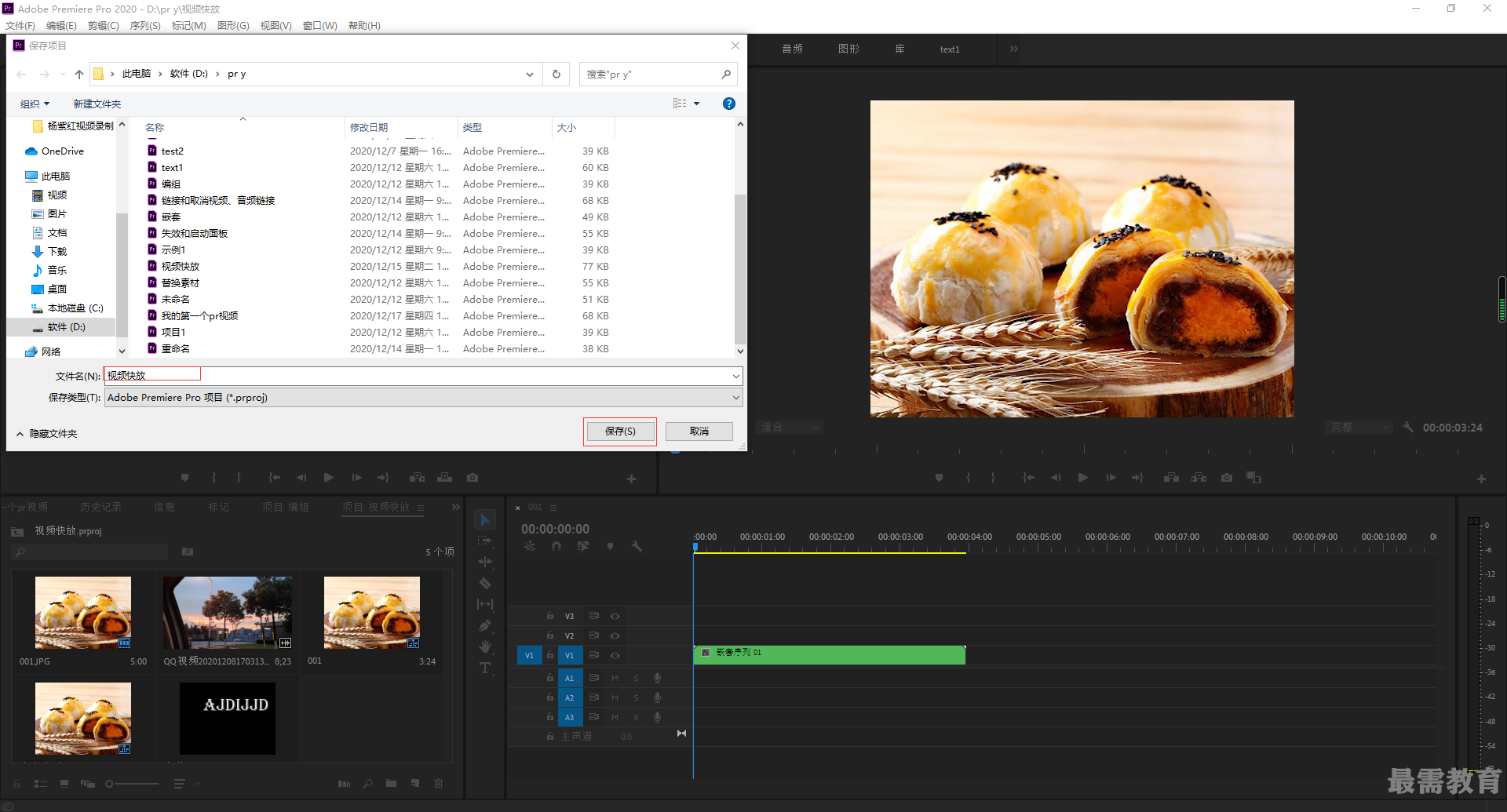
Task: Toggle V3 track output eye
Action: [x=615, y=617]
